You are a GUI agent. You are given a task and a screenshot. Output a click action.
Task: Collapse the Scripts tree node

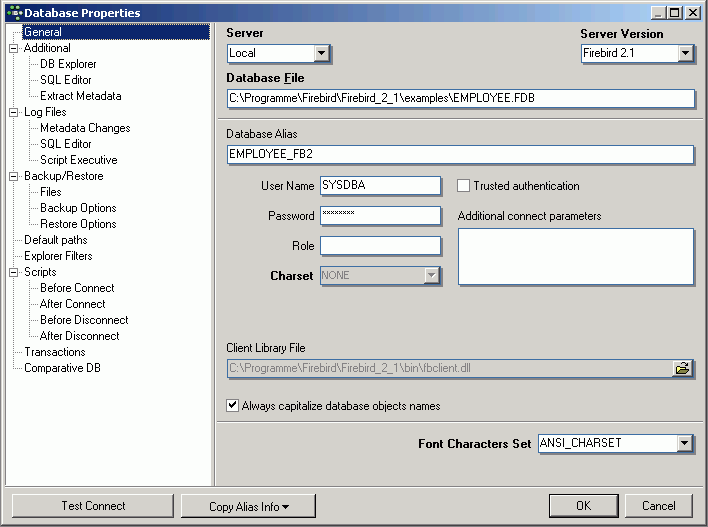[x=14, y=272]
